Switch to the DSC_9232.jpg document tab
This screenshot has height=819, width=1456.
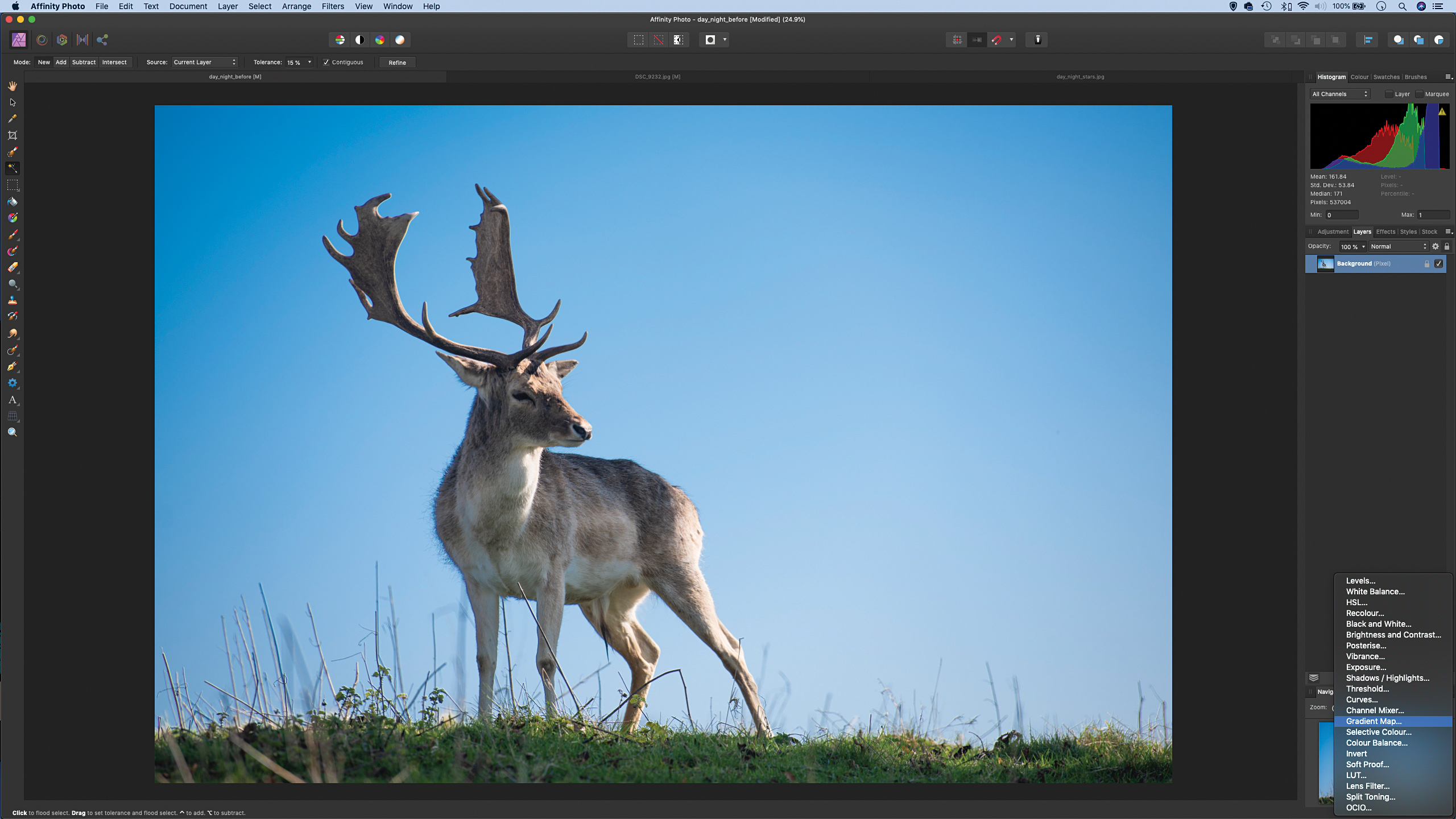pyautogui.click(x=657, y=77)
